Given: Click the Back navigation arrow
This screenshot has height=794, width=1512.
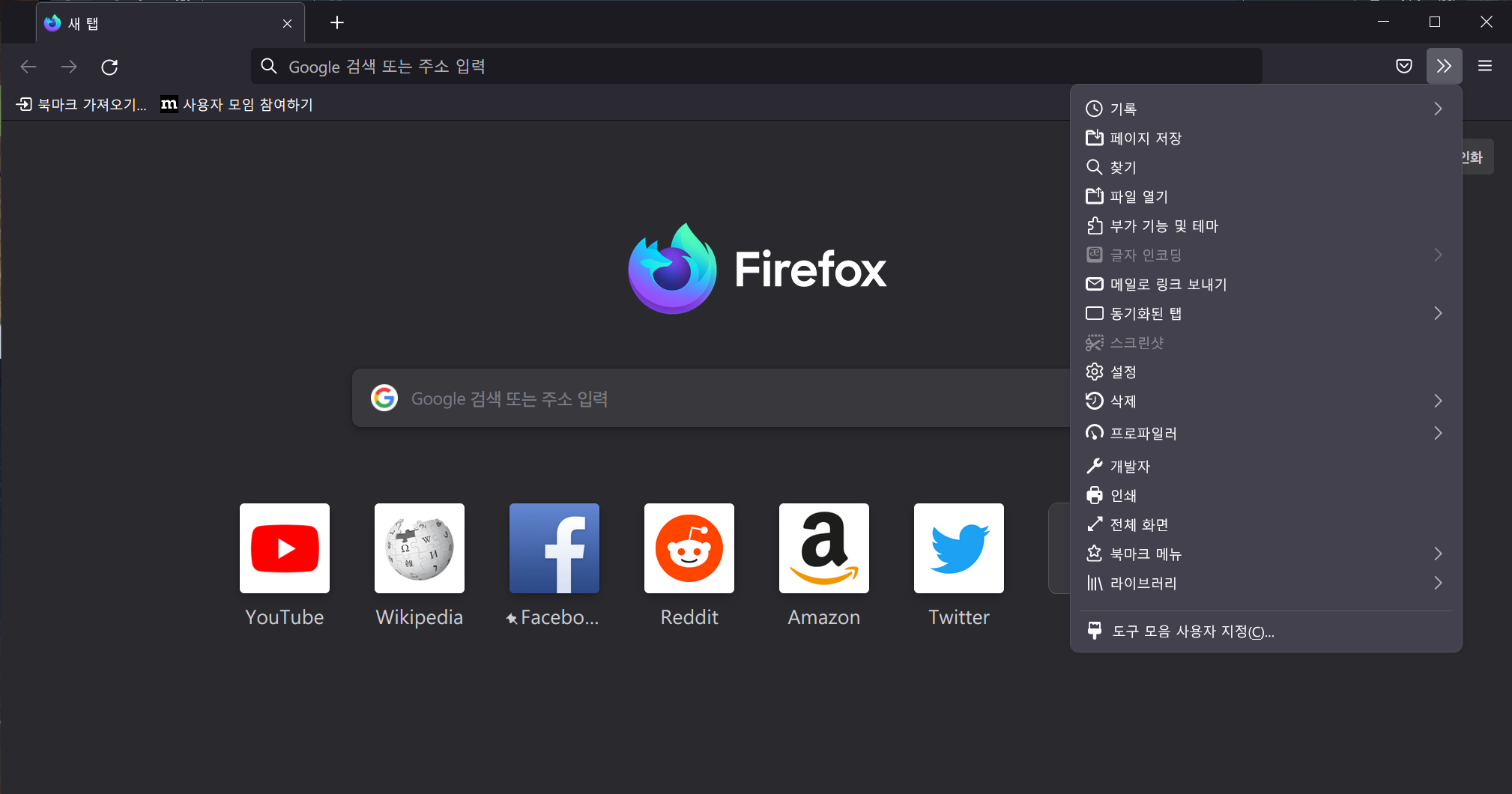Looking at the screenshot, I should 28,67.
